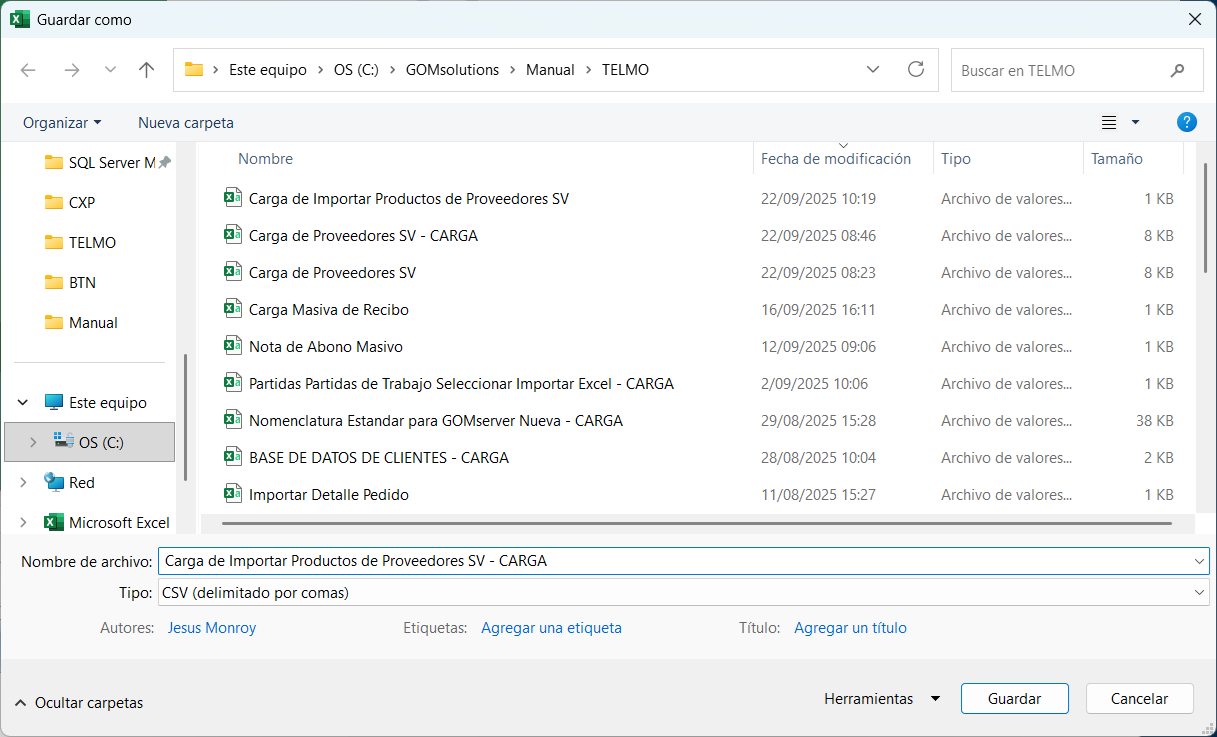Click the pin icon next to SQL Server M
This screenshot has height=737, width=1217.
pos(163,162)
